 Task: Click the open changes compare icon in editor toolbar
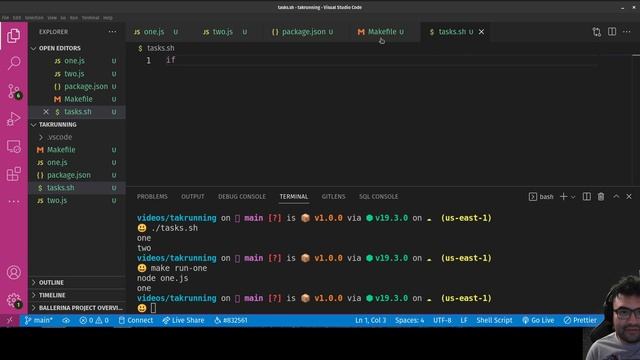tap(596, 32)
